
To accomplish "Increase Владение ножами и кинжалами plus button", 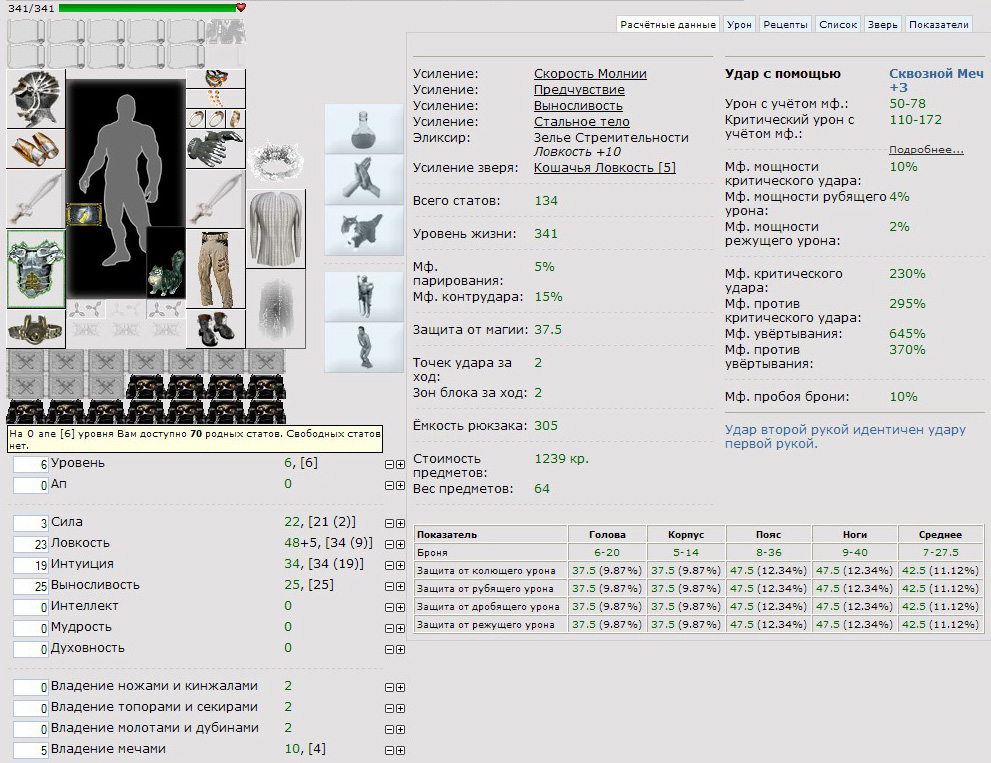I will [x=400, y=687].
